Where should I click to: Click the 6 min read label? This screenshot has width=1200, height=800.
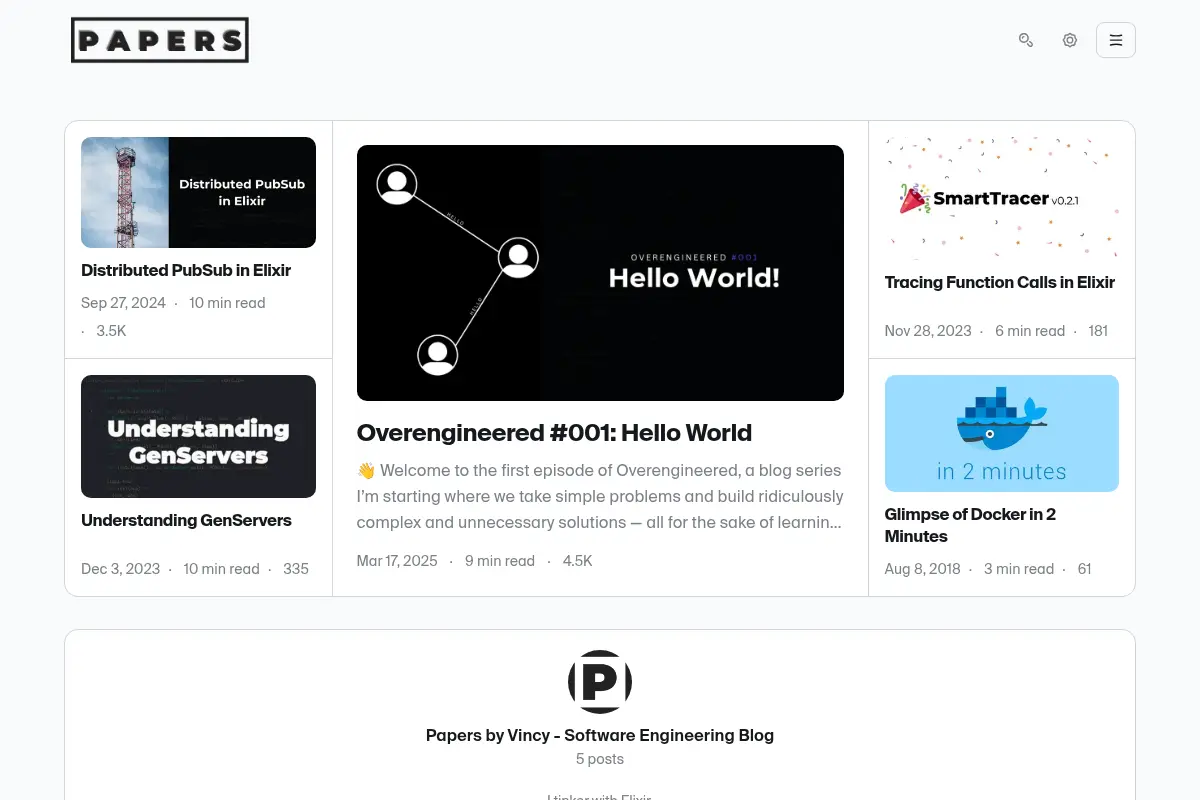1030,331
